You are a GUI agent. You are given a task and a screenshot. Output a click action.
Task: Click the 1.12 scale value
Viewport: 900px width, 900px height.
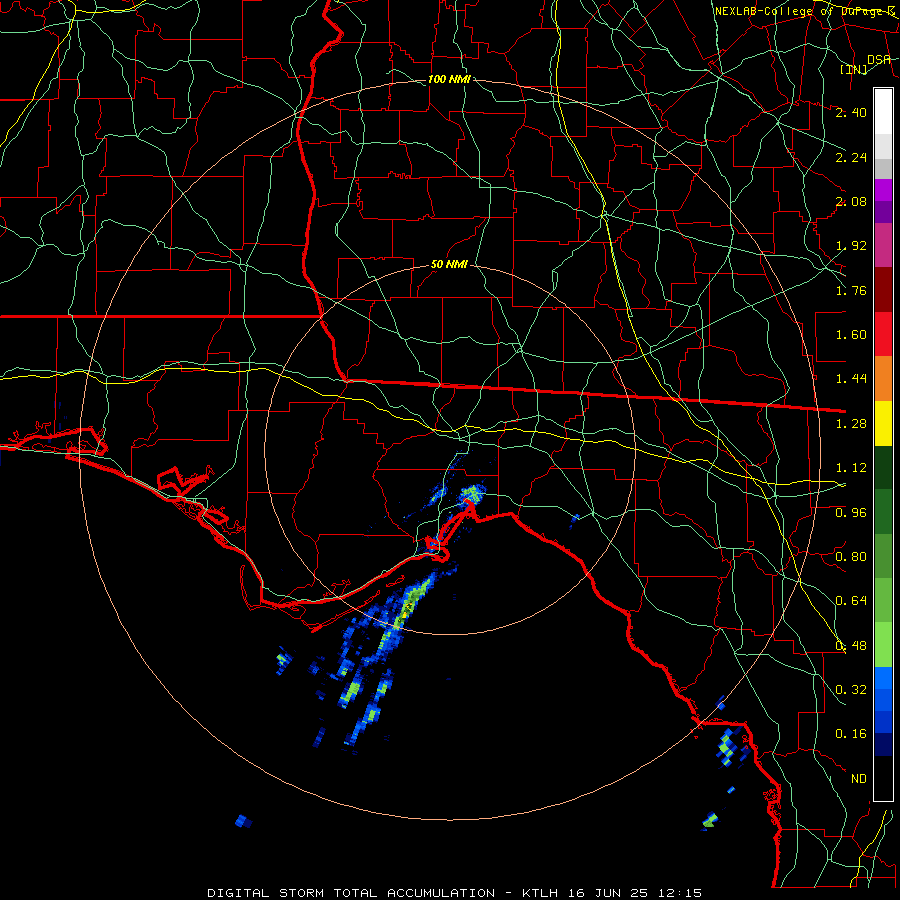tap(851, 468)
